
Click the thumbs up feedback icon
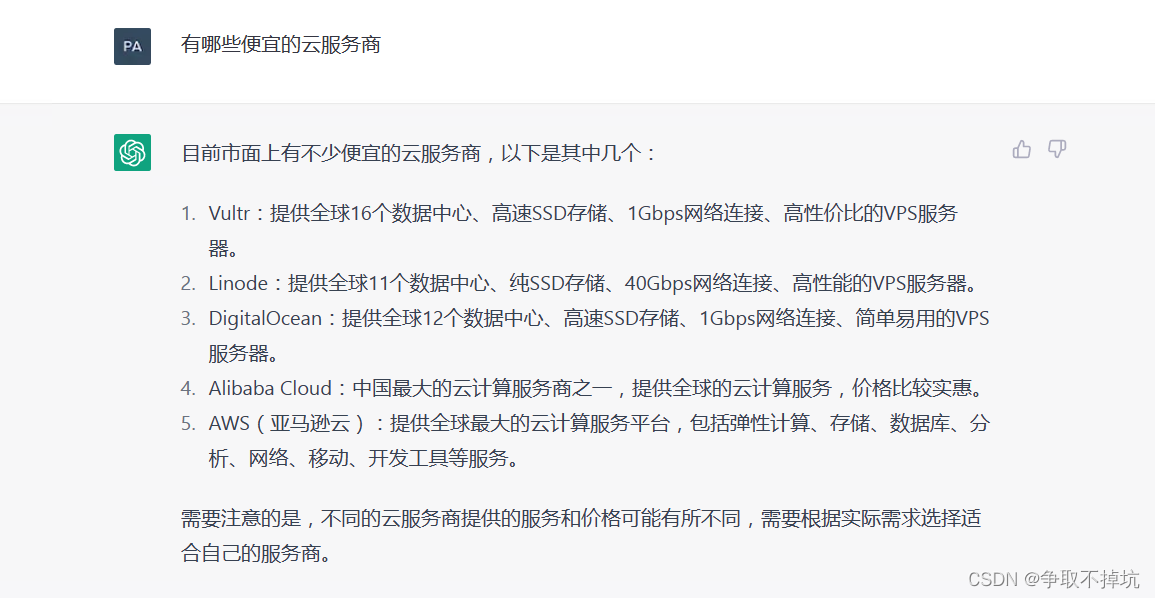tap(1022, 150)
